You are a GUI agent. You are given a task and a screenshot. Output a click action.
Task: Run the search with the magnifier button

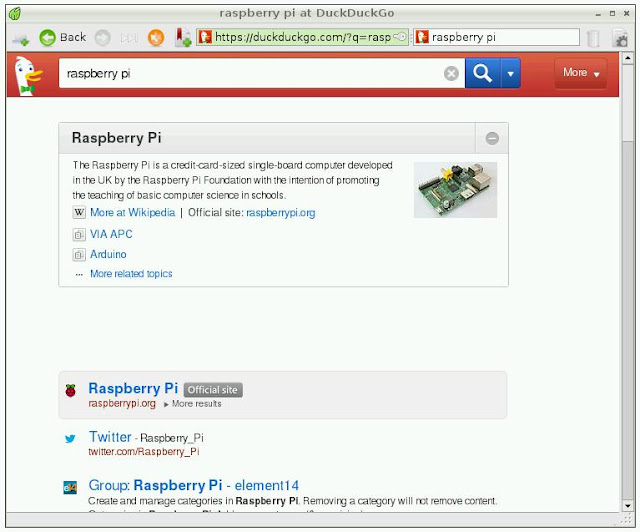(x=482, y=73)
